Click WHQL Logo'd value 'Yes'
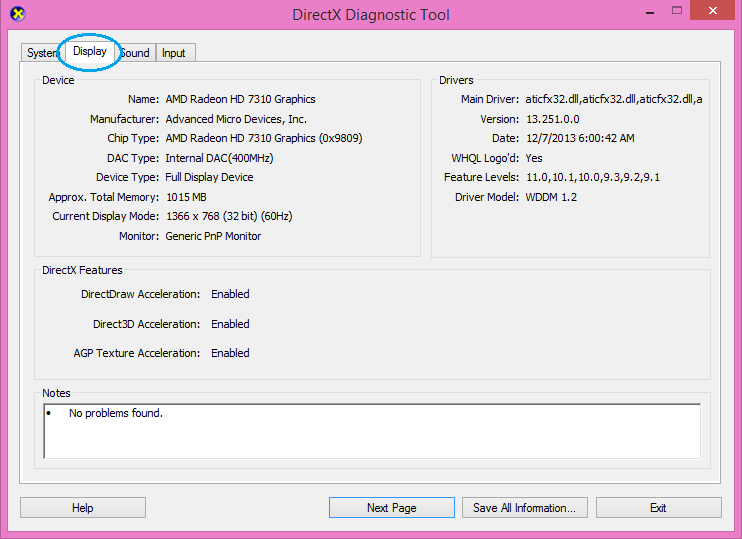The height and width of the screenshot is (539, 742). [x=534, y=158]
